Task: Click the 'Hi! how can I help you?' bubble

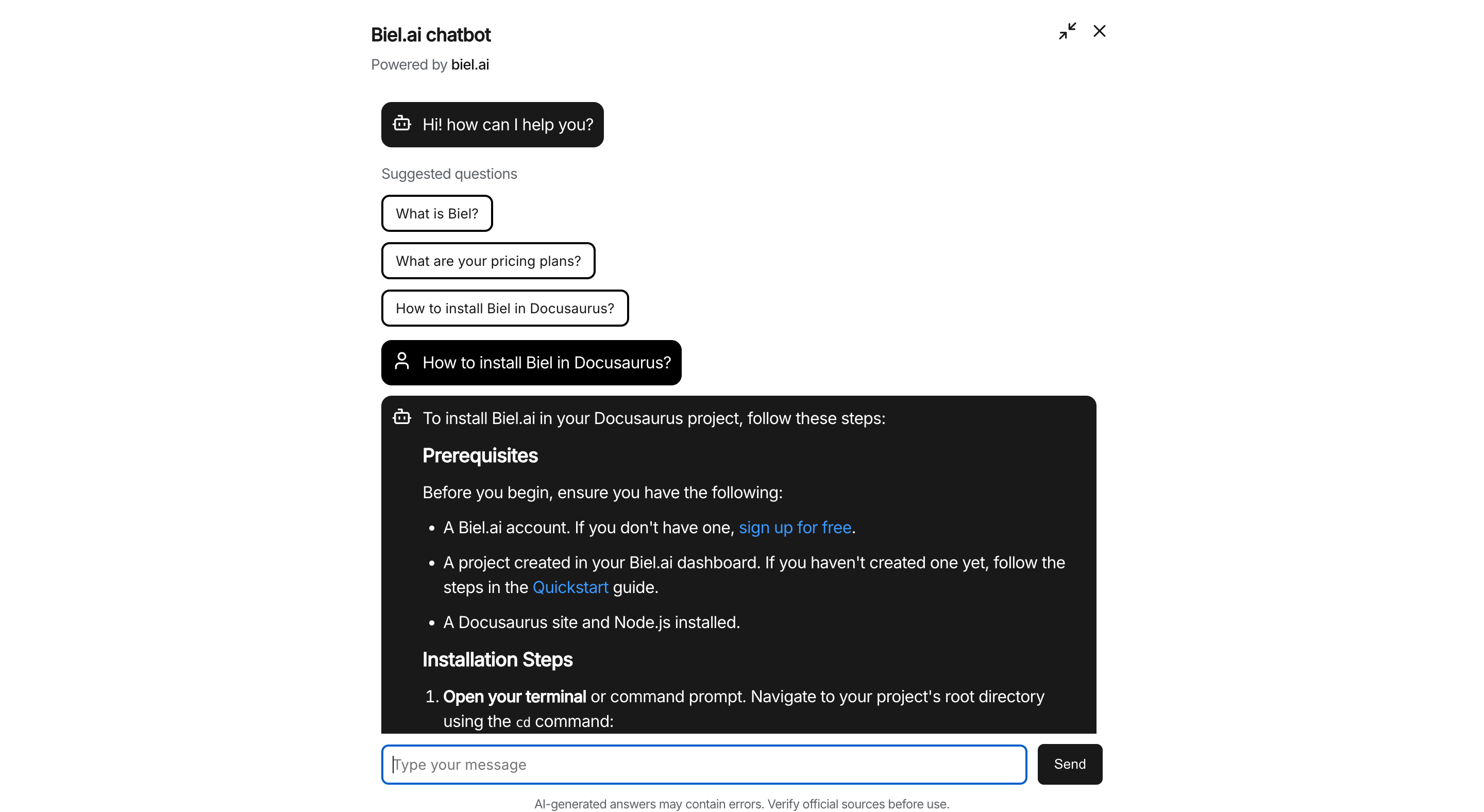Action: (x=492, y=124)
